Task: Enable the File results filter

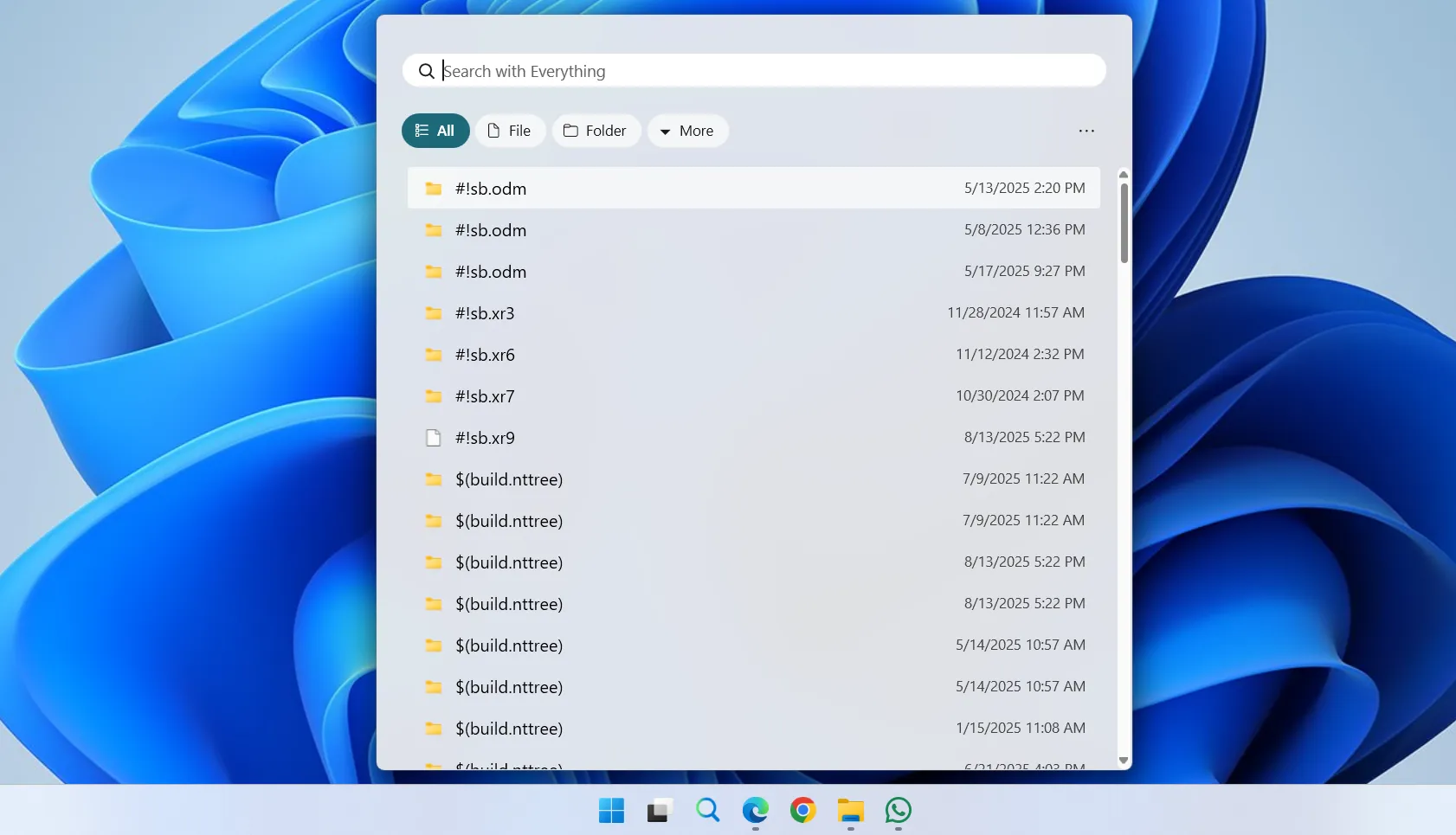Action: point(510,131)
